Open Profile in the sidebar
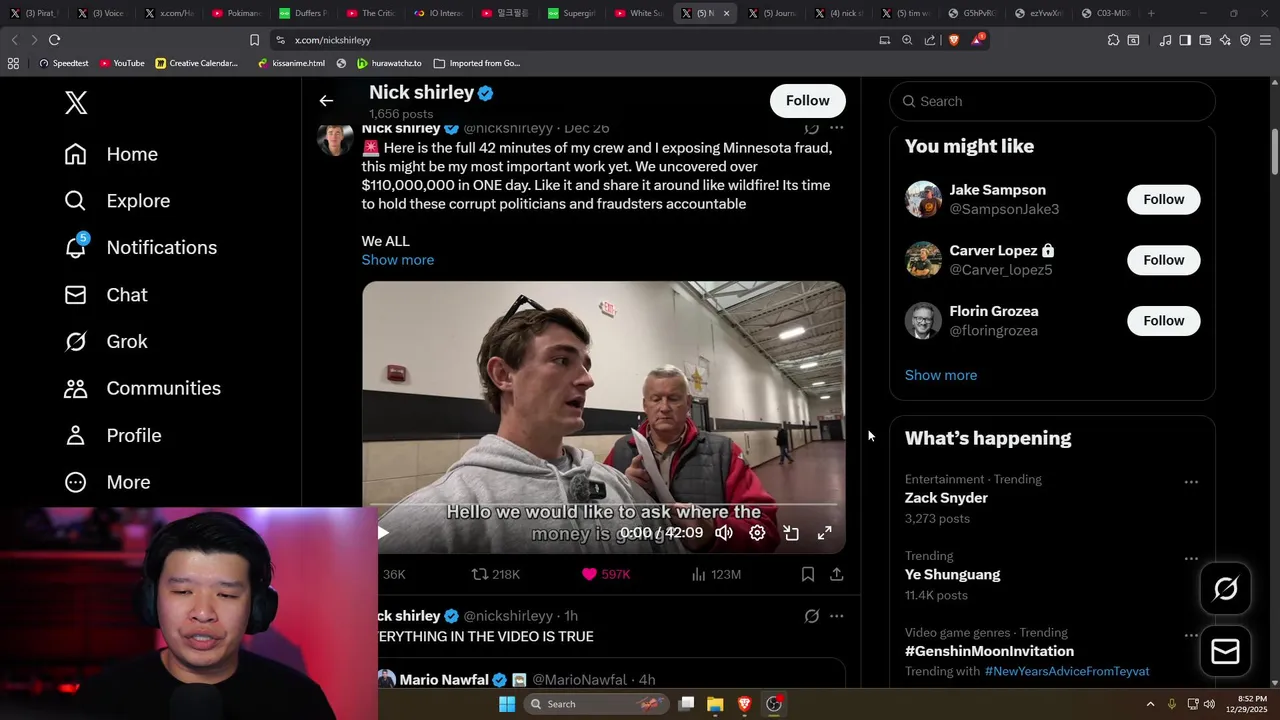Viewport: 1280px width, 720px height. pos(112,435)
